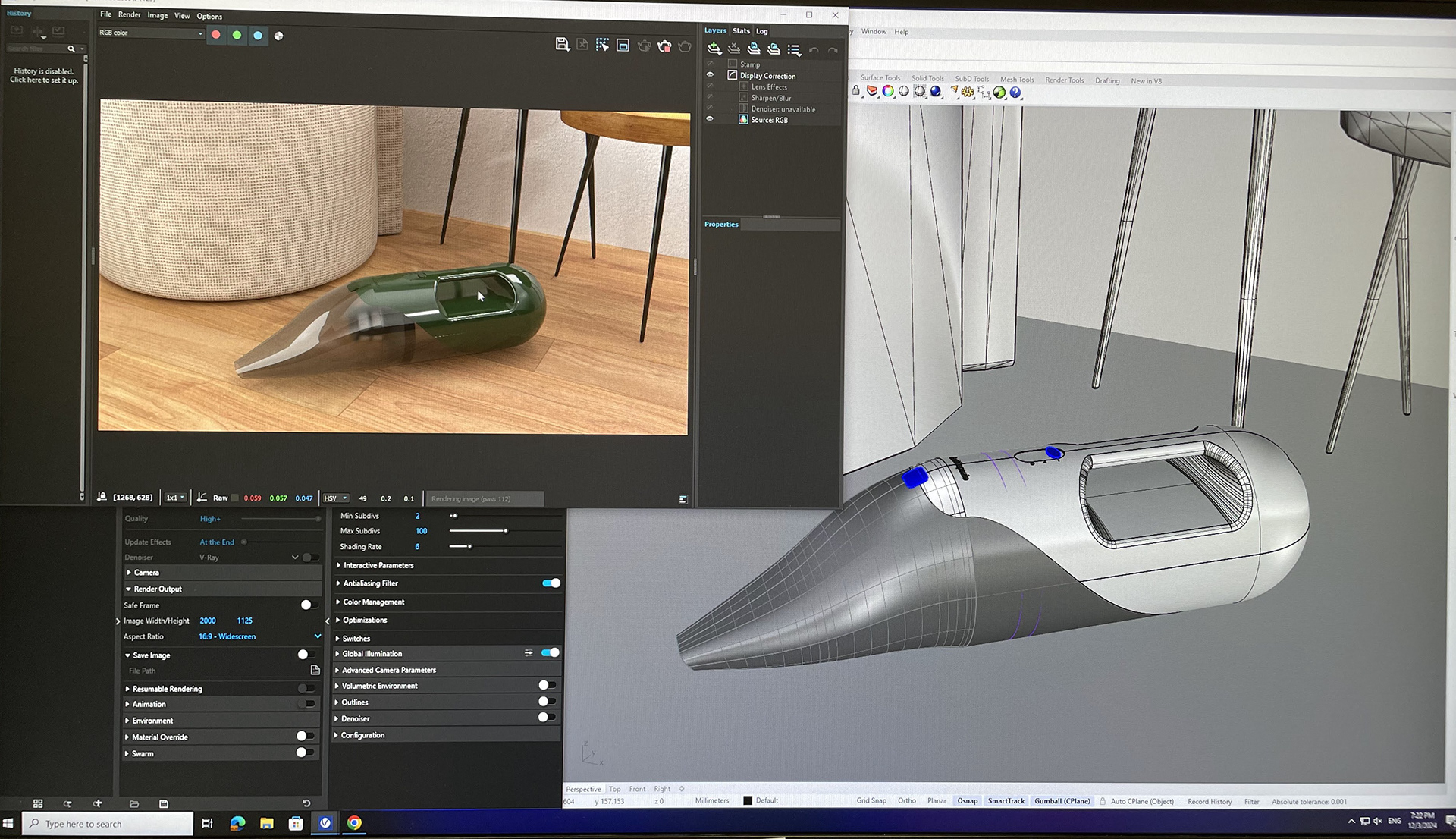Click the create layer icon
1456x839 pixels.
714,49
